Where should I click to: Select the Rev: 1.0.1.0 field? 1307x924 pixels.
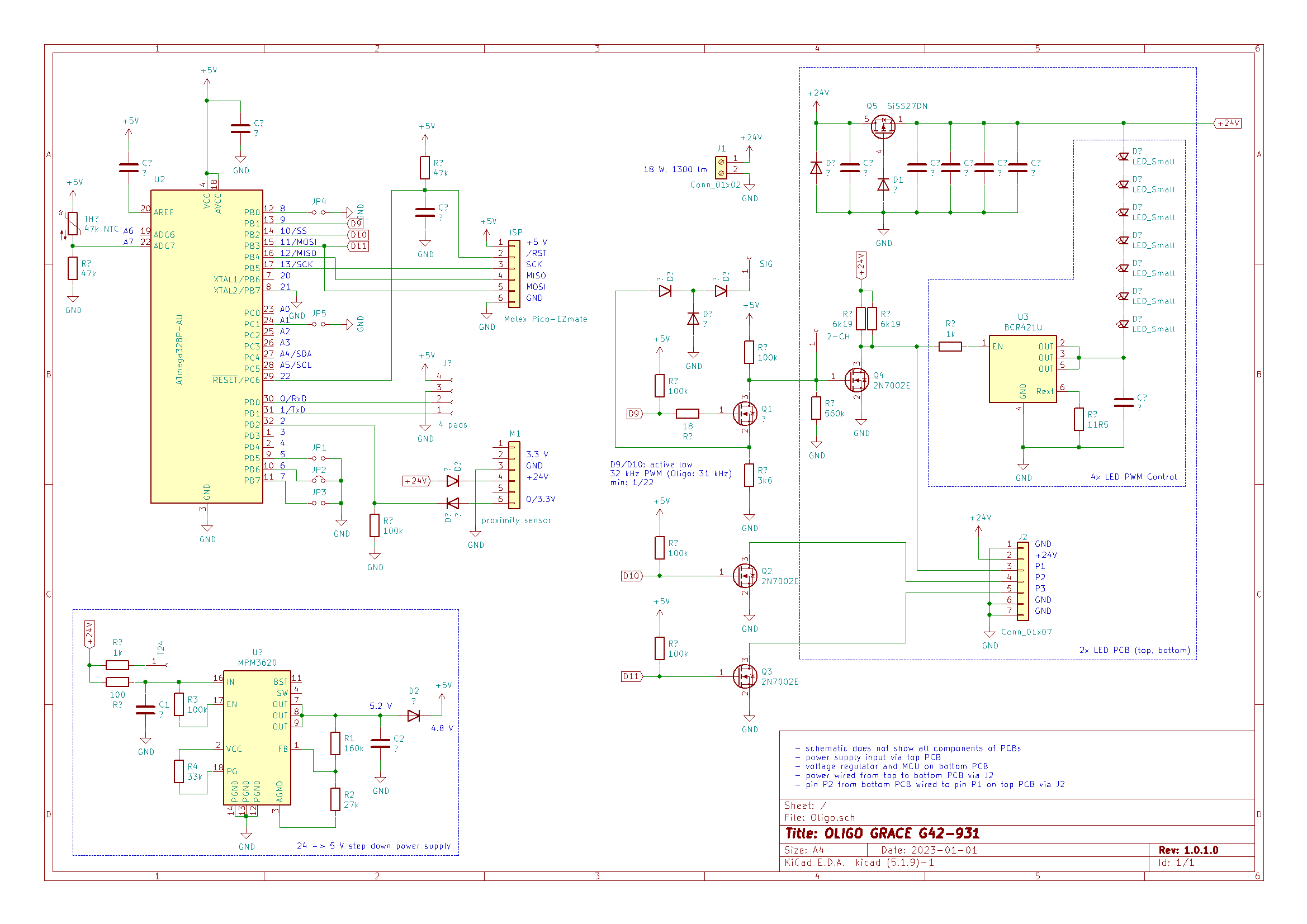click(1188, 850)
